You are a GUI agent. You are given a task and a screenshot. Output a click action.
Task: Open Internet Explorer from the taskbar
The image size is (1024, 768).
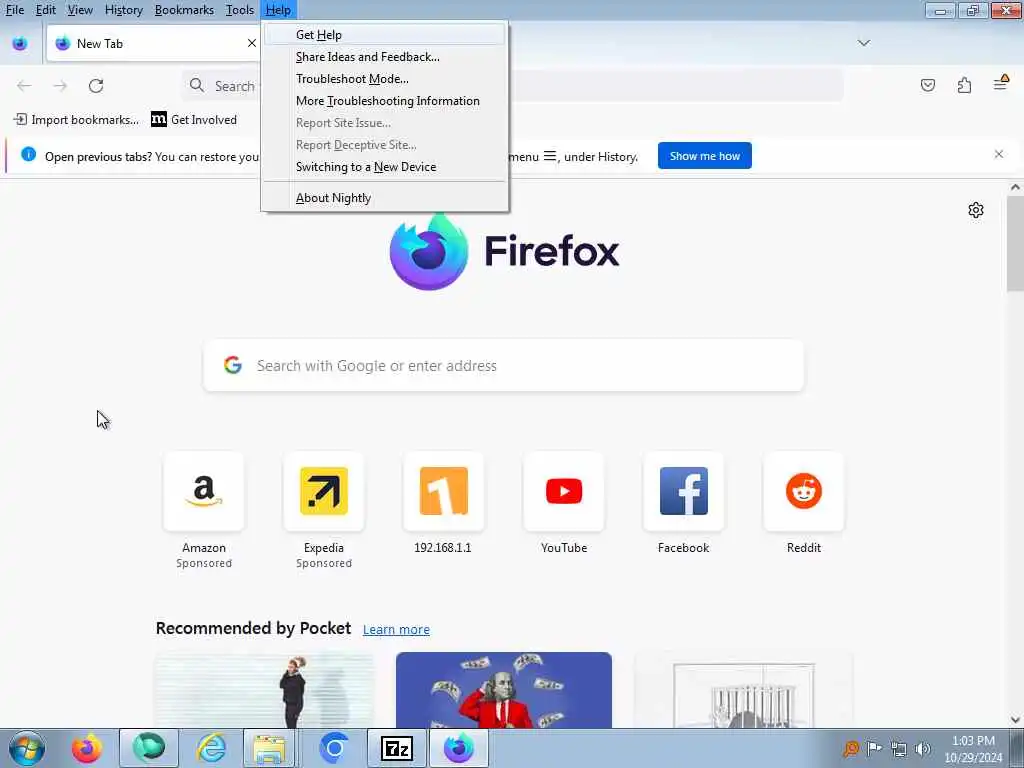point(212,748)
